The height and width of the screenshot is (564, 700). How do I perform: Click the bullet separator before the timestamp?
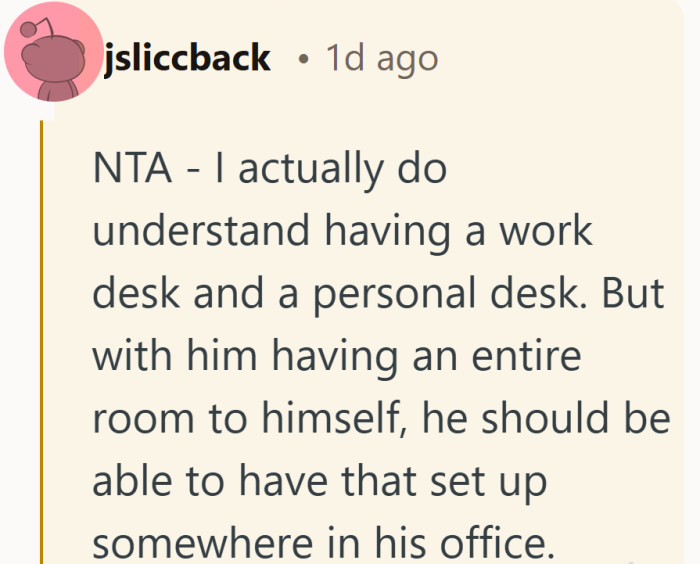[302, 59]
